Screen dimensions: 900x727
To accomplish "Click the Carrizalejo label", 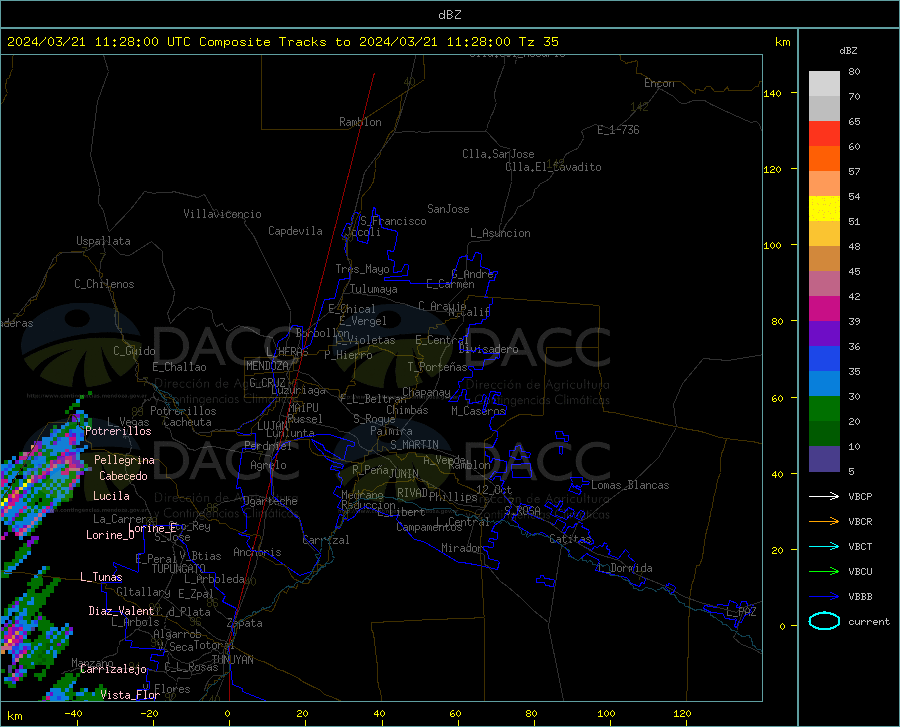I will pos(113,669).
